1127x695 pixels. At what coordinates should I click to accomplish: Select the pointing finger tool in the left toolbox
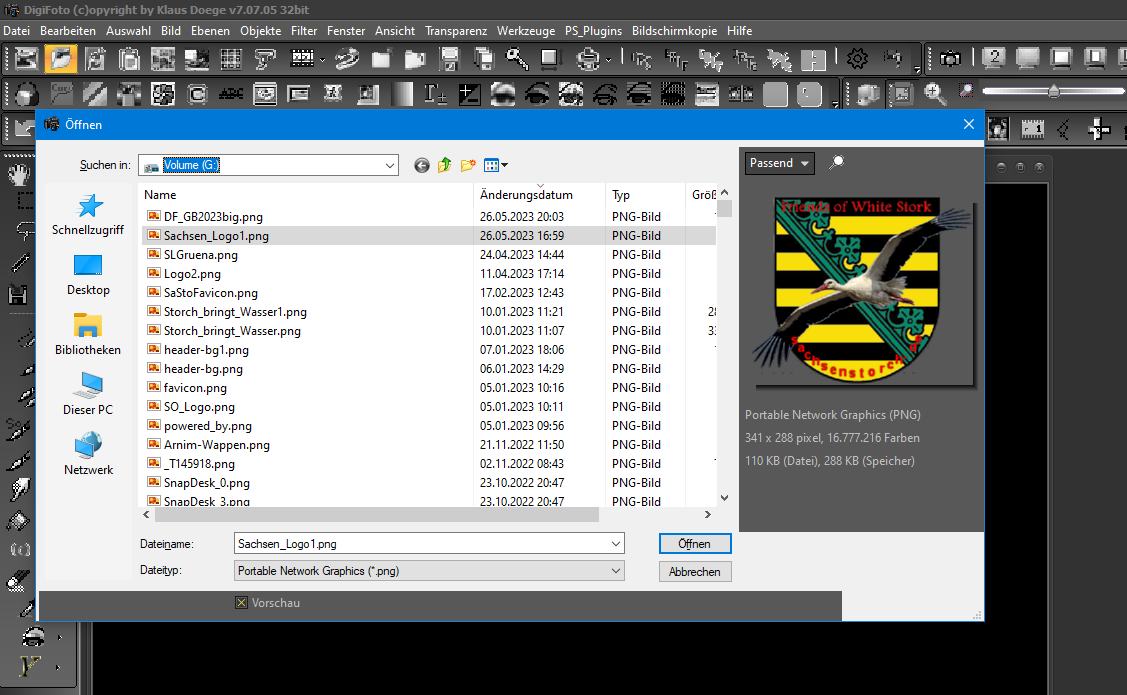(x=19, y=489)
